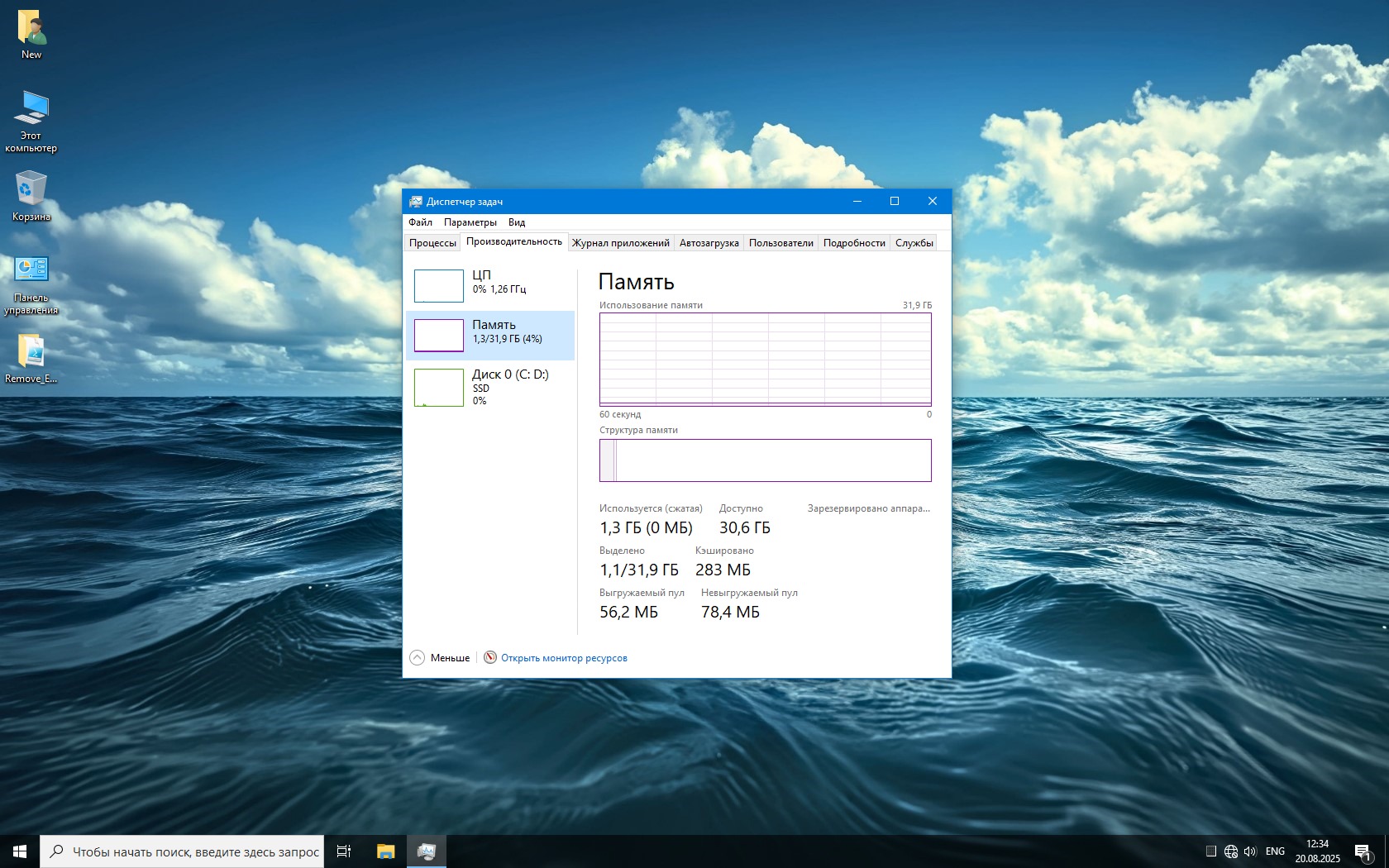This screenshot has height=868, width=1389.
Task: Select the CPU (ЦП) performance thumbnail
Action: (439, 286)
